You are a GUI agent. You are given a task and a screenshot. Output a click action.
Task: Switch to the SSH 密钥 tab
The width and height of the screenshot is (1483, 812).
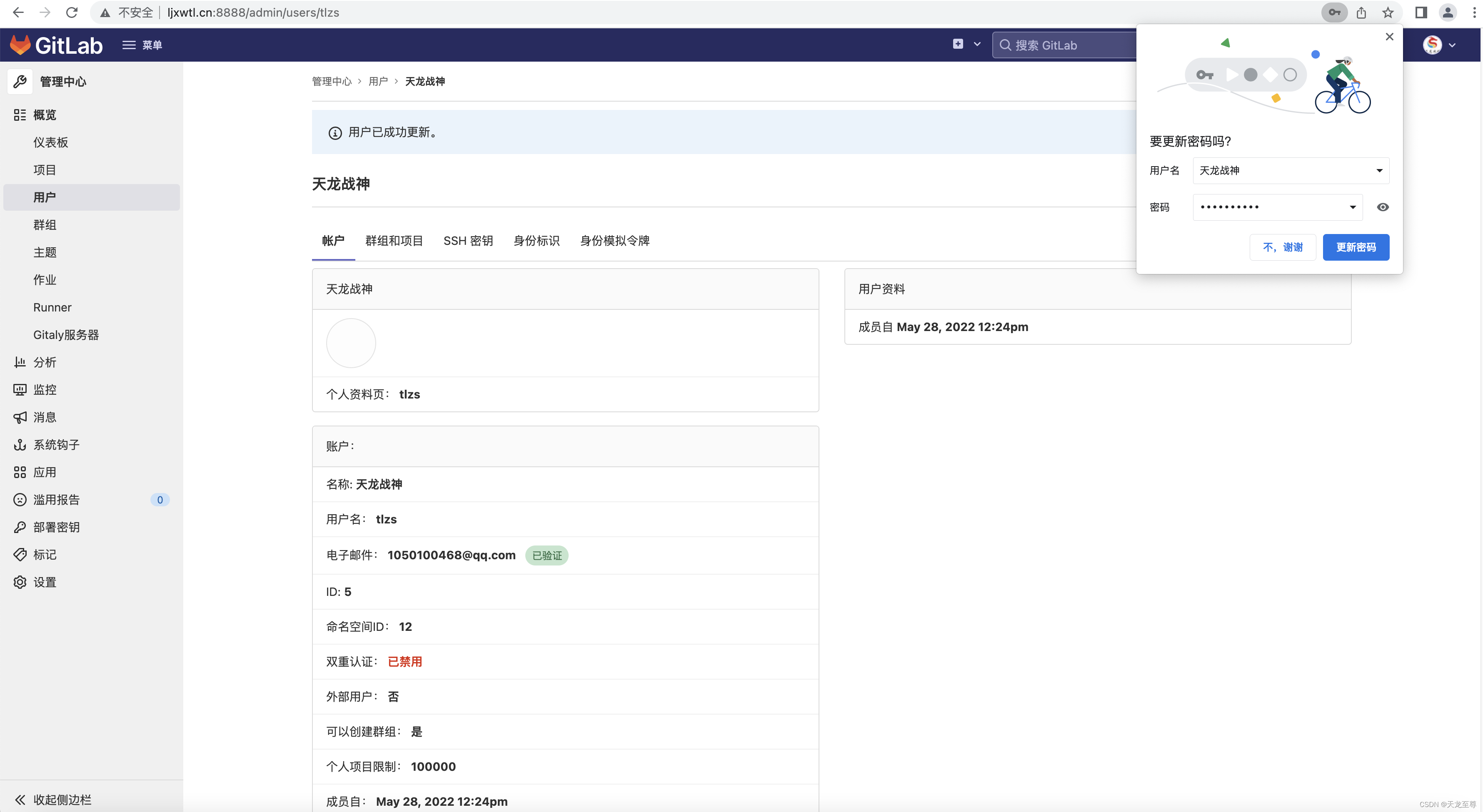click(x=468, y=241)
